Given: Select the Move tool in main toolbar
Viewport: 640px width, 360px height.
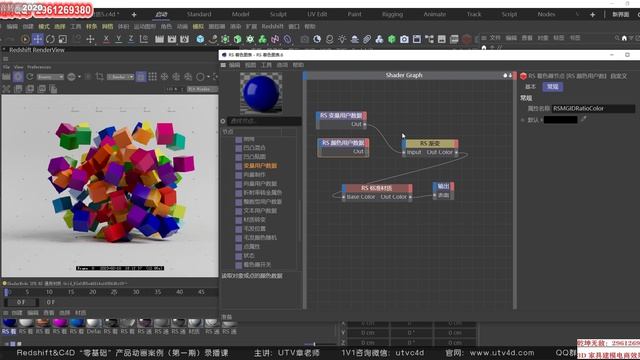Looking at the screenshot, I should tap(38, 39).
